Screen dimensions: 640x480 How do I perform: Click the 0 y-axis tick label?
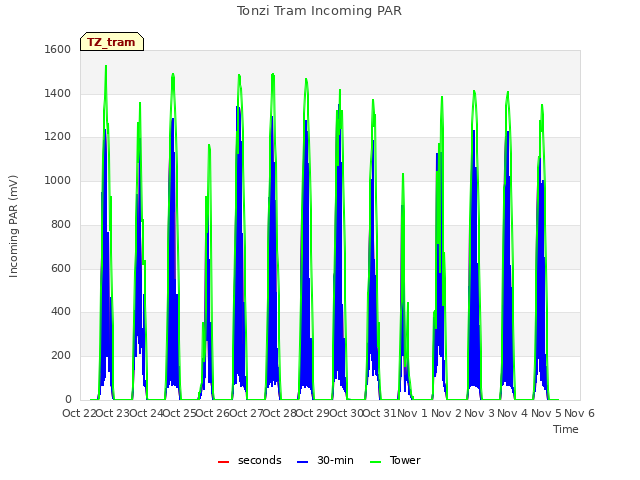(68, 399)
